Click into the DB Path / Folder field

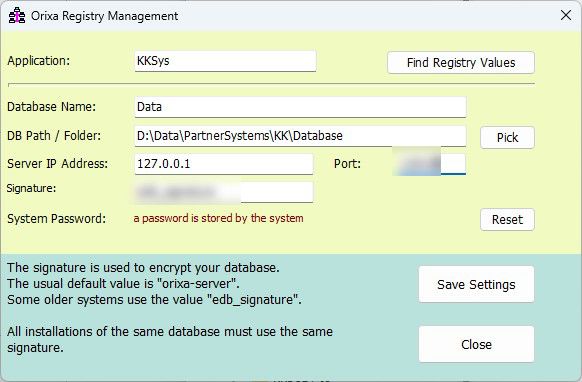pos(300,136)
